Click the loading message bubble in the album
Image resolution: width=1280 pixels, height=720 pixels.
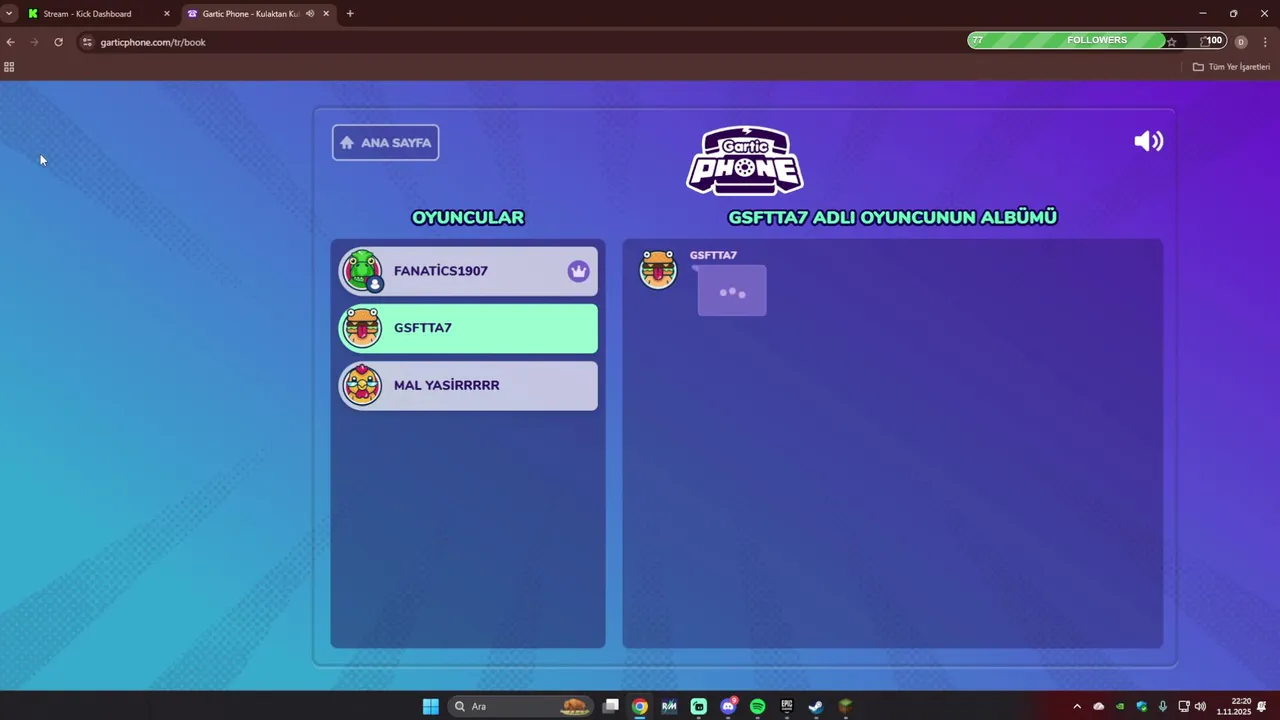coord(732,291)
